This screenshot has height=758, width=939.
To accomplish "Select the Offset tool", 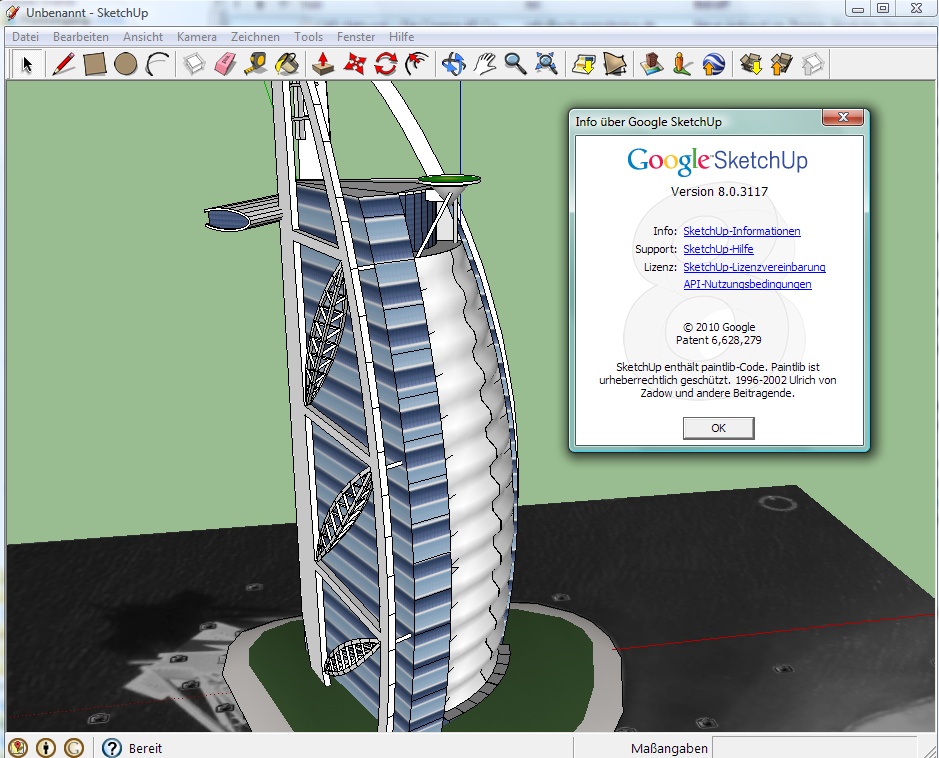I will click(417, 64).
